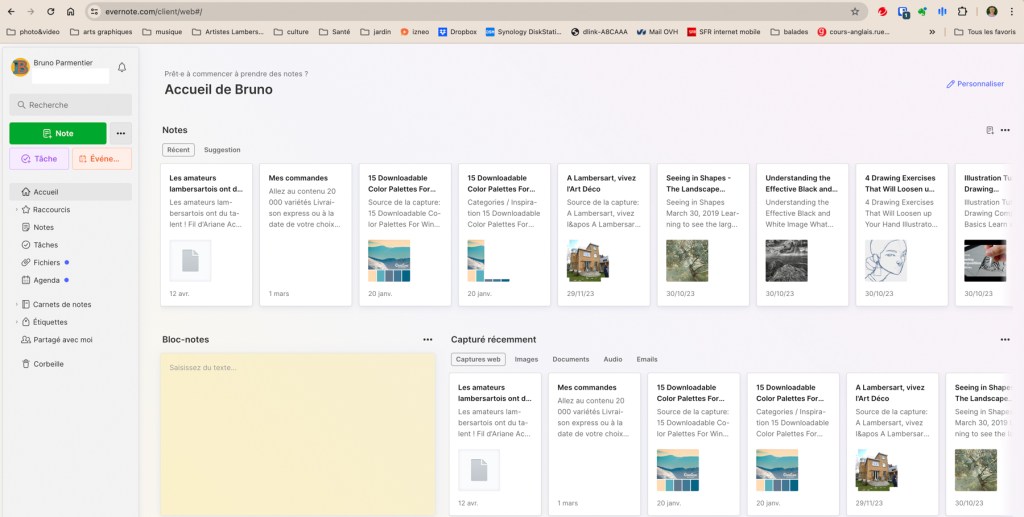
Task: Open the Emails tab
Action: [x=646, y=359]
